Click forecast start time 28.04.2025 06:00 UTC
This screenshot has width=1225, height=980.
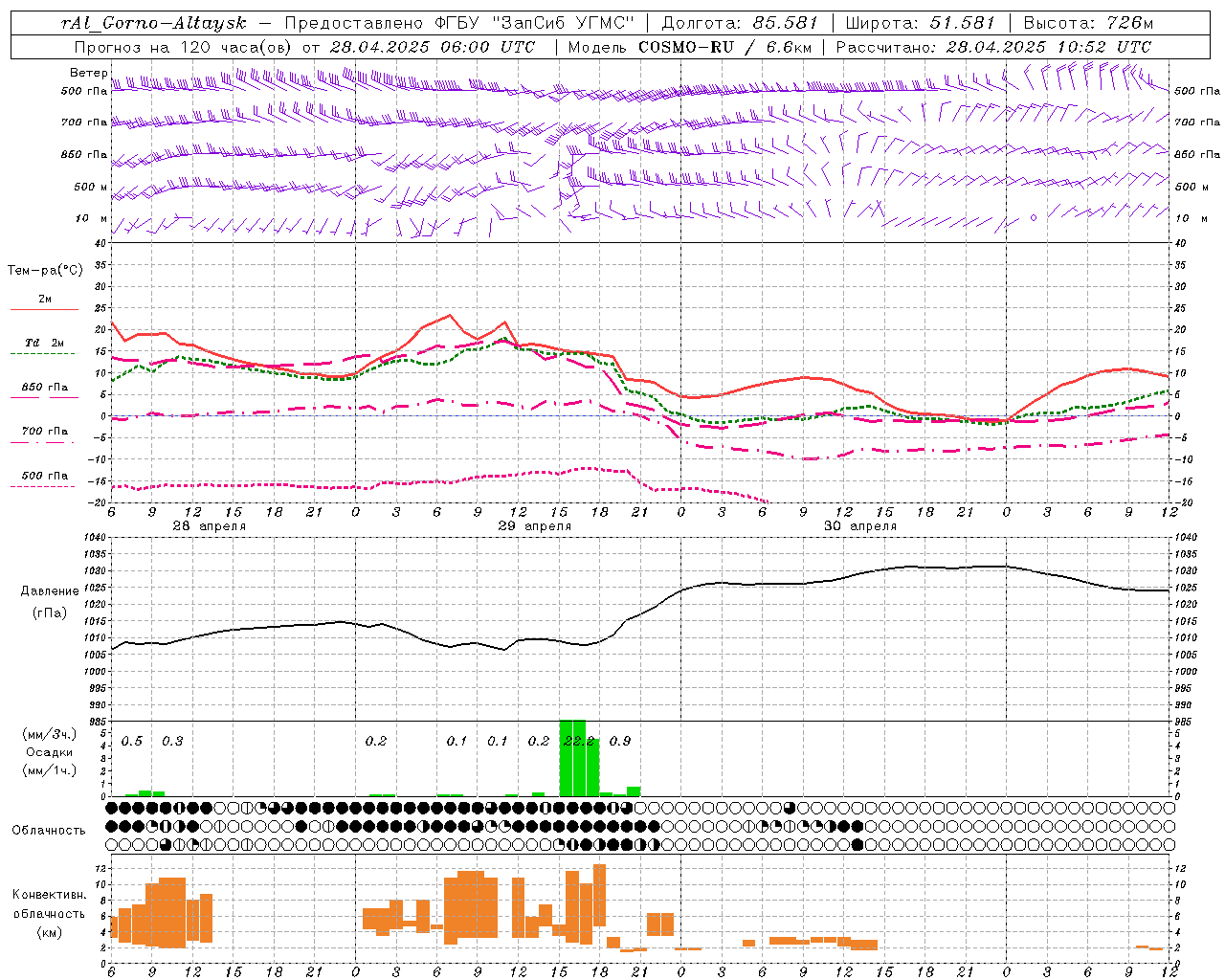433,46
